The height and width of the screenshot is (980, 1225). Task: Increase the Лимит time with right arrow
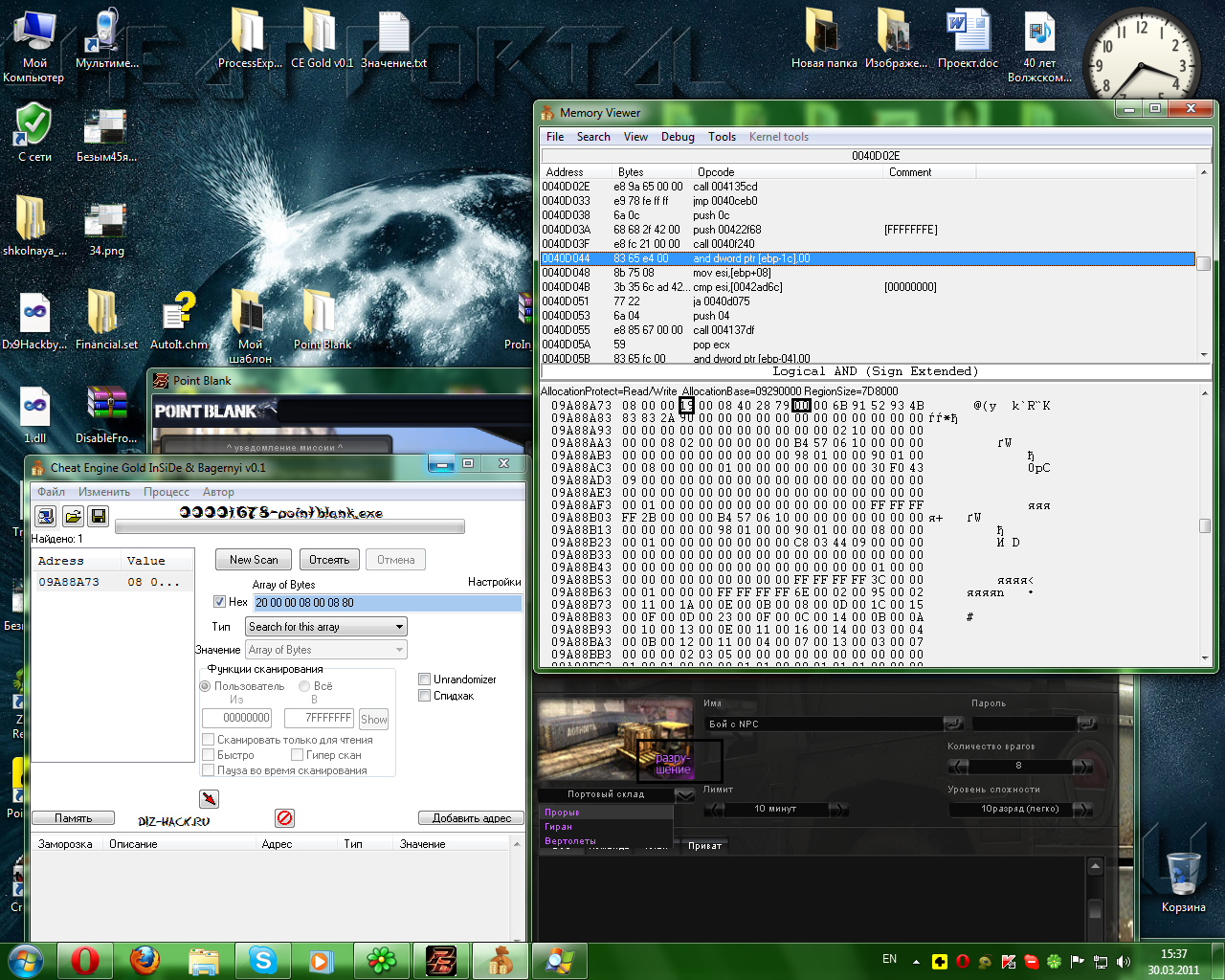click(x=838, y=809)
